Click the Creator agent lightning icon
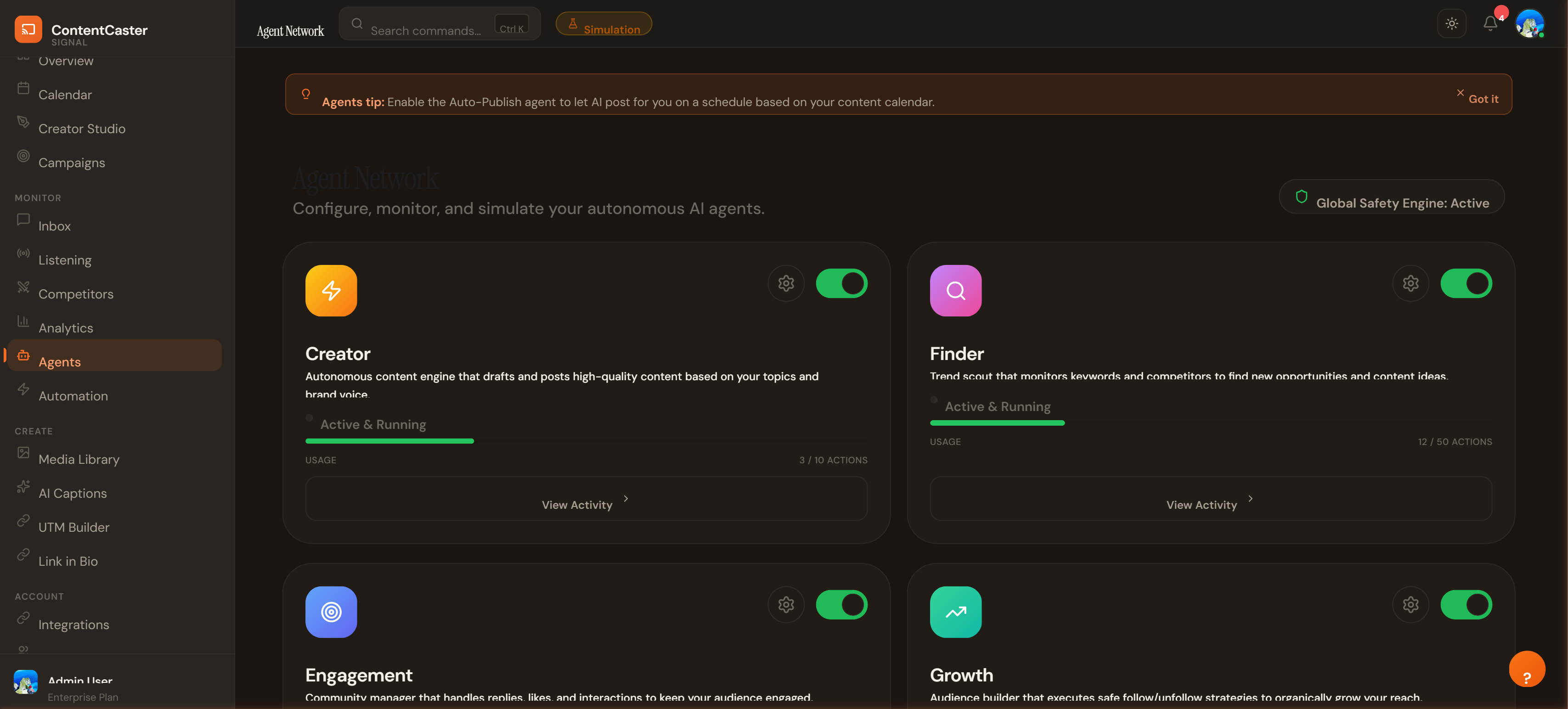This screenshot has height=709, width=1568. tap(331, 291)
